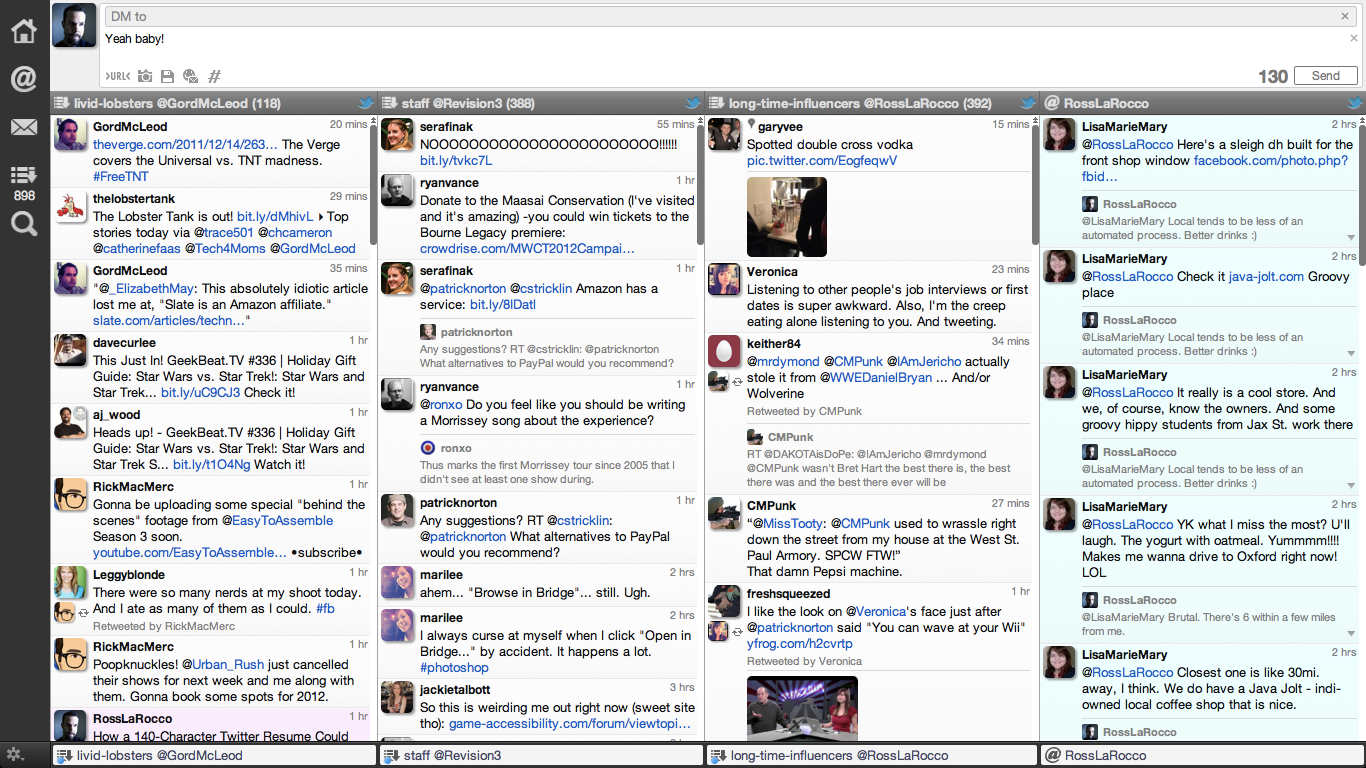Viewport: 1366px width, 768px height.
Task: Click the globe-with-envelope icon in the compose toolbar
Action: 190,76
